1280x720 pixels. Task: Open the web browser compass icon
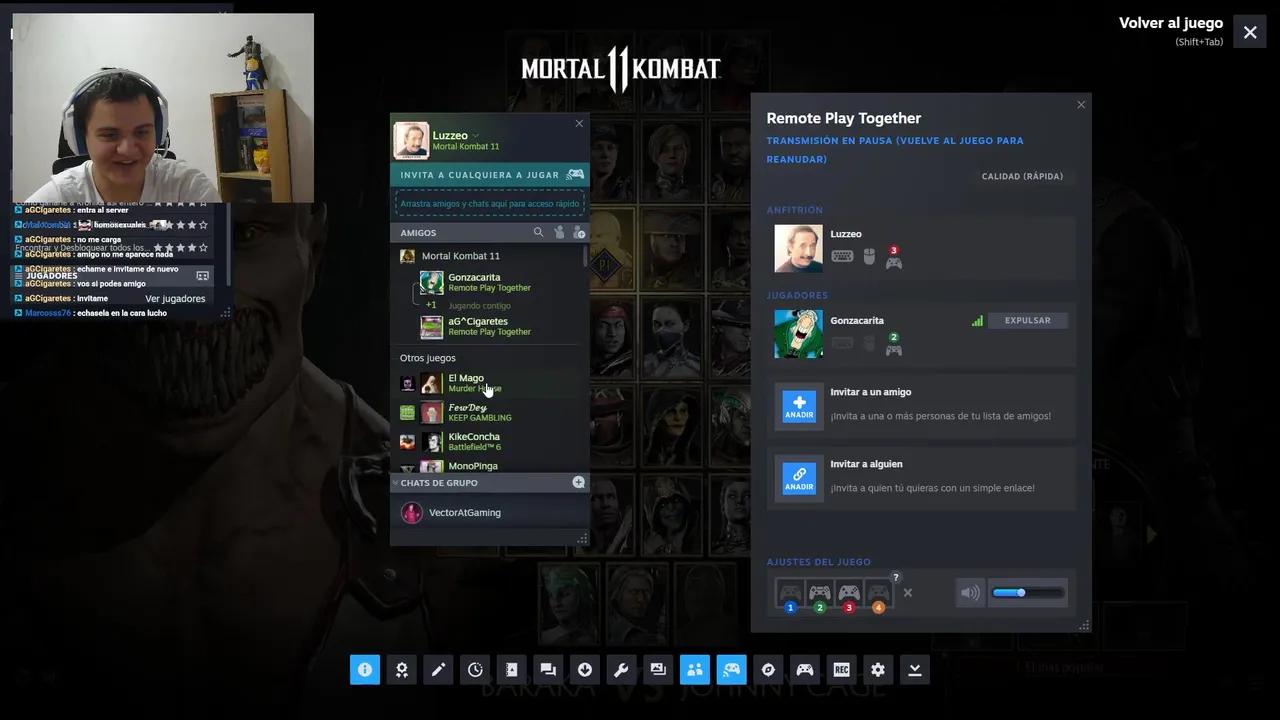point(768,670)
